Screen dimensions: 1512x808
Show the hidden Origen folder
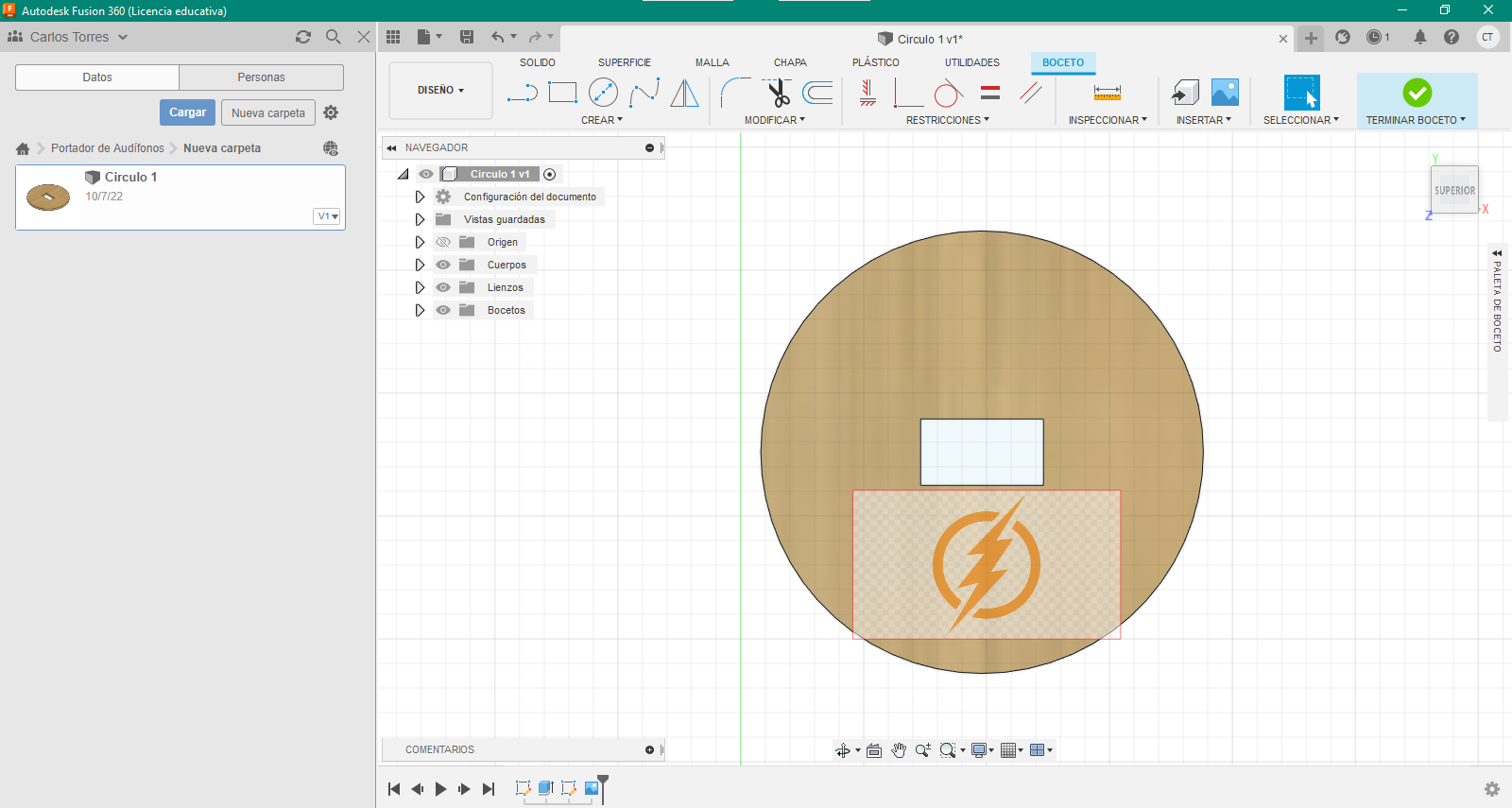point(443,242)
